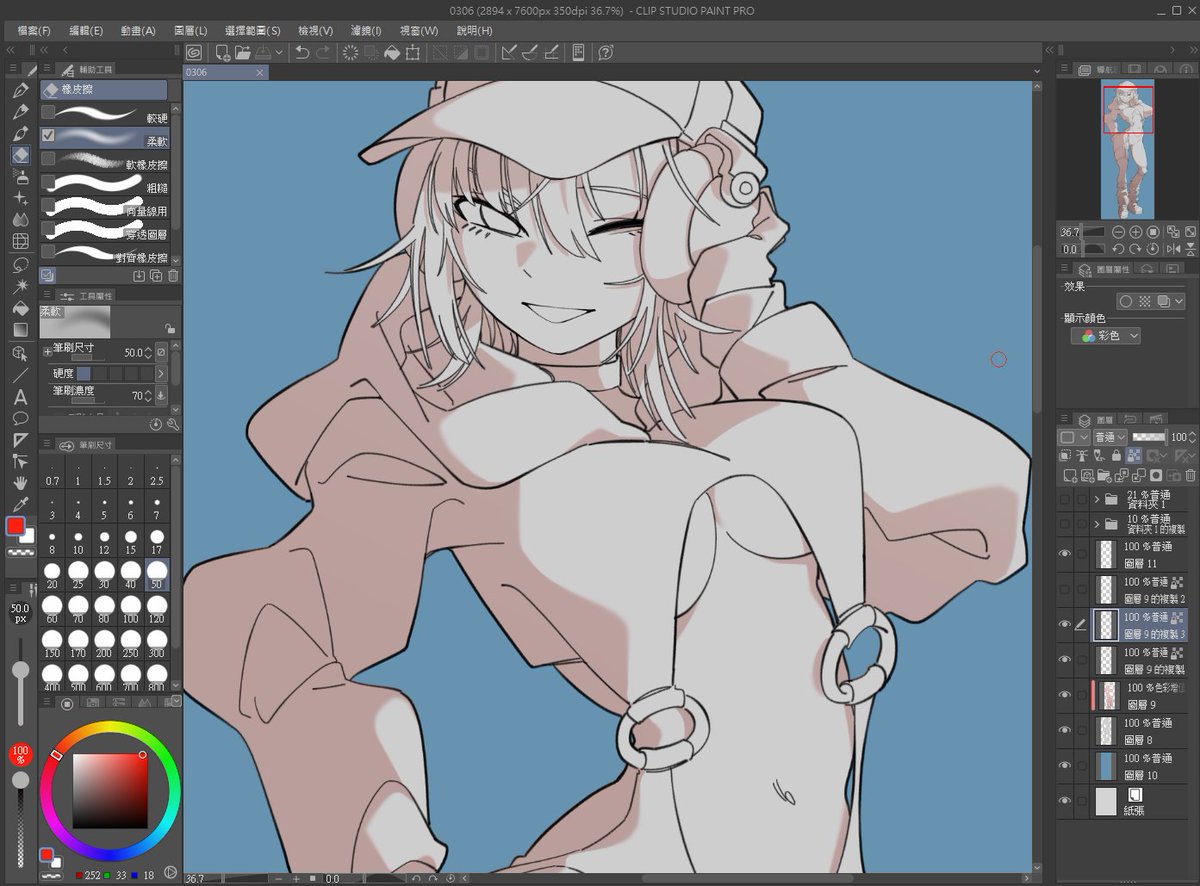
Task: Select the 軟橡皮擦 sub tool
Action: 105,160
